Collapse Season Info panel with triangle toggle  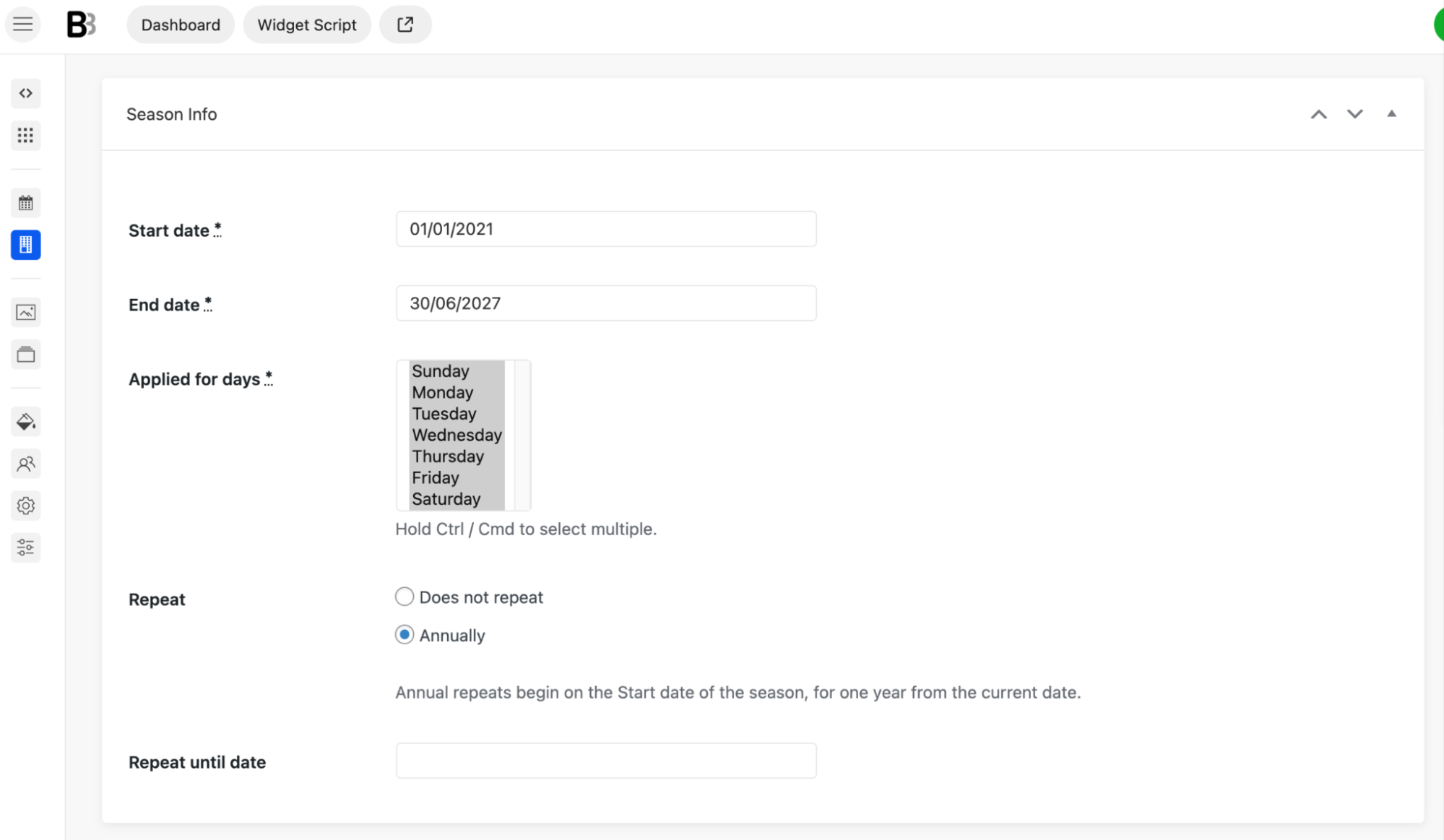pyautogui.click(x=1392, y=113)
